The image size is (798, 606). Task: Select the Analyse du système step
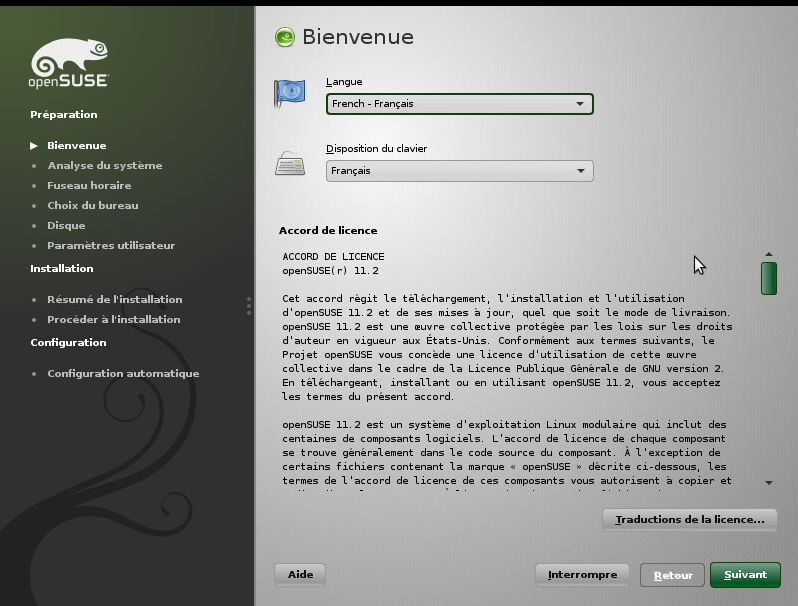[x=105, y=165]
